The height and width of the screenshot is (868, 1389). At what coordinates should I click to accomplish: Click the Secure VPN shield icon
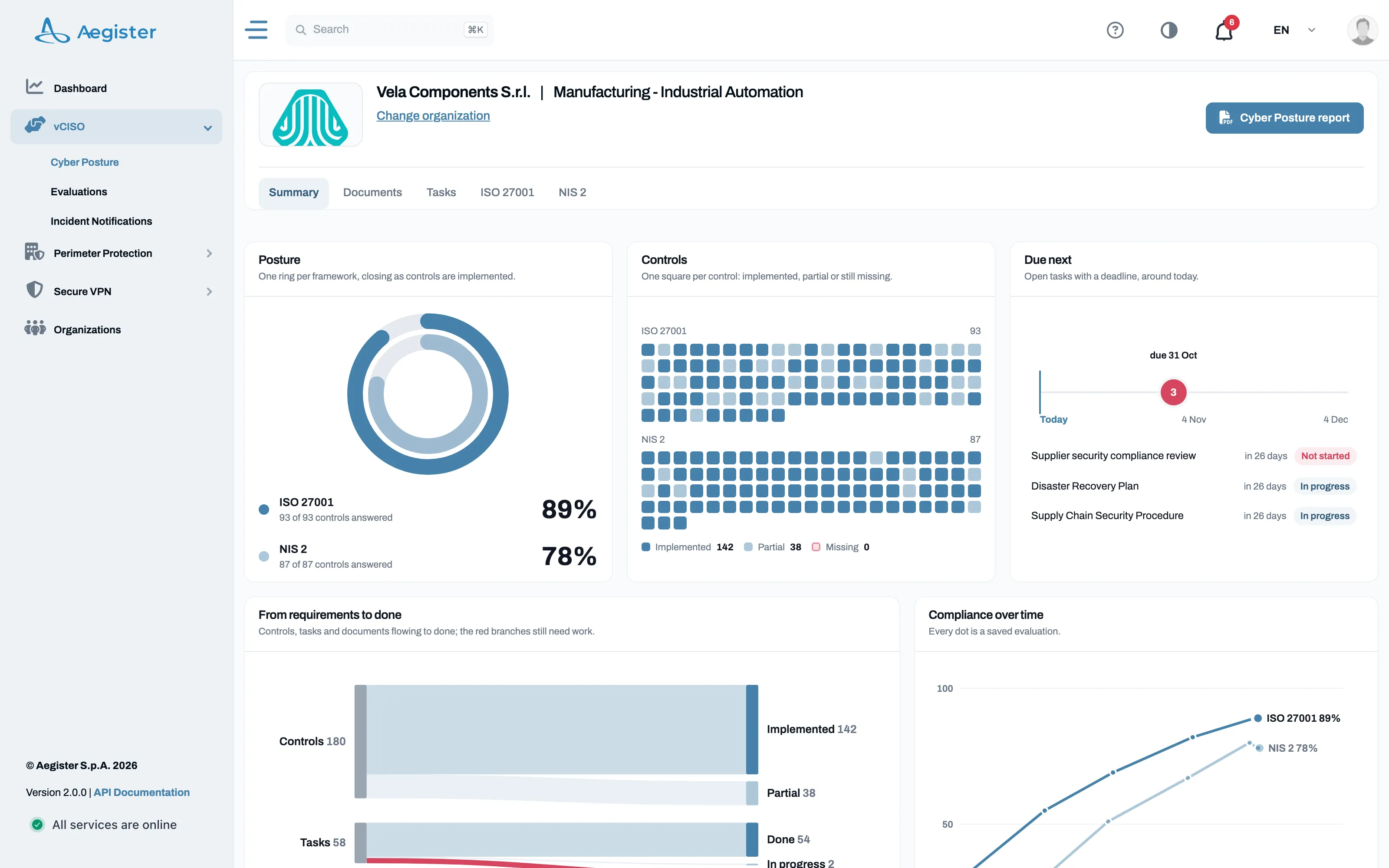pos(34,290)
